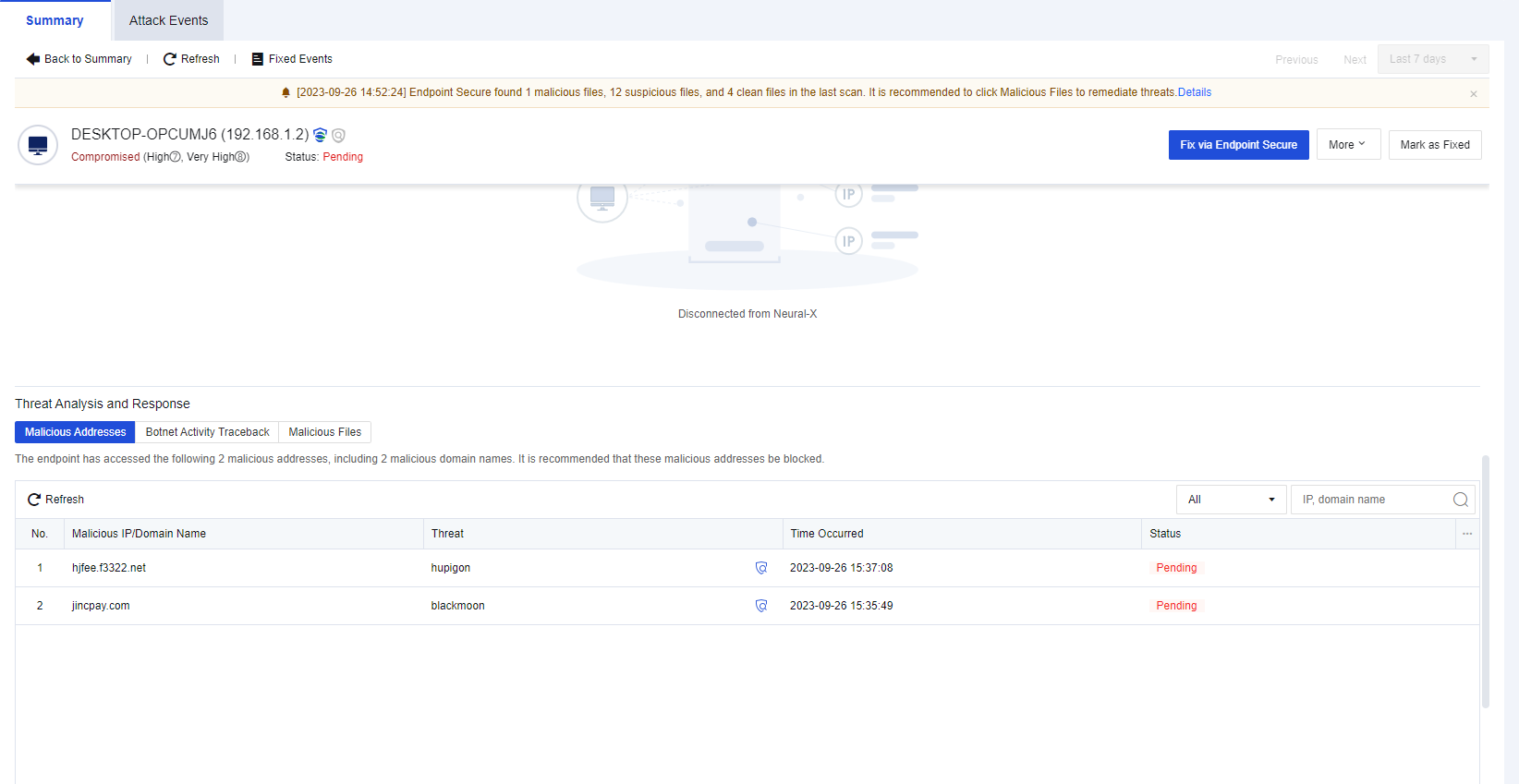Open the All filter dropdown
The image size is (1519, 784).
click(1231, 500)
